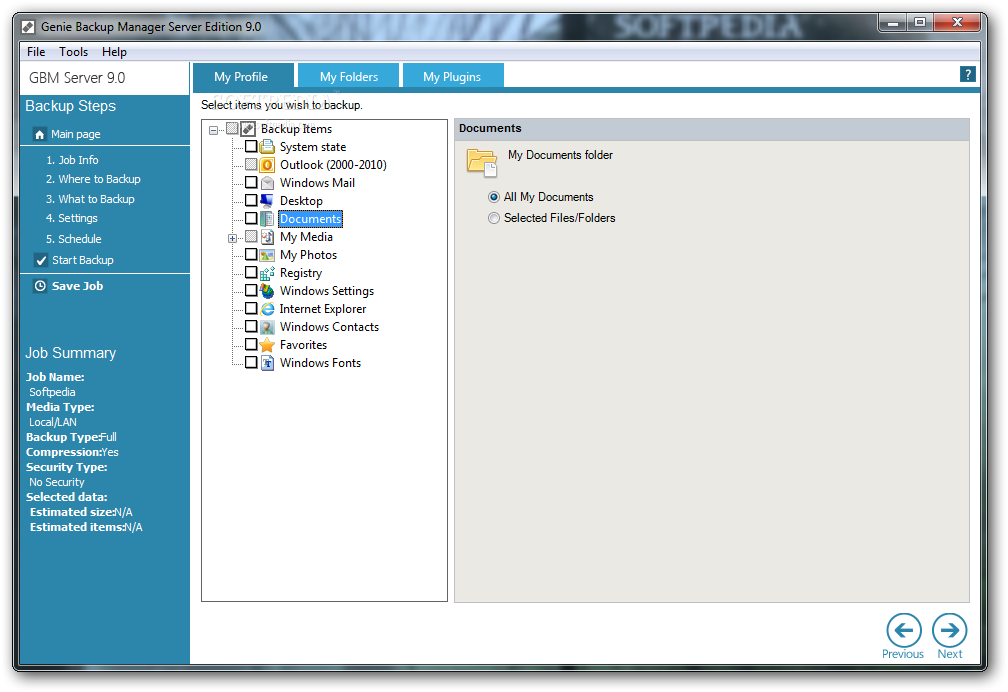
Task: Click the Internet Explorer icon
Action: click(267, 309)
